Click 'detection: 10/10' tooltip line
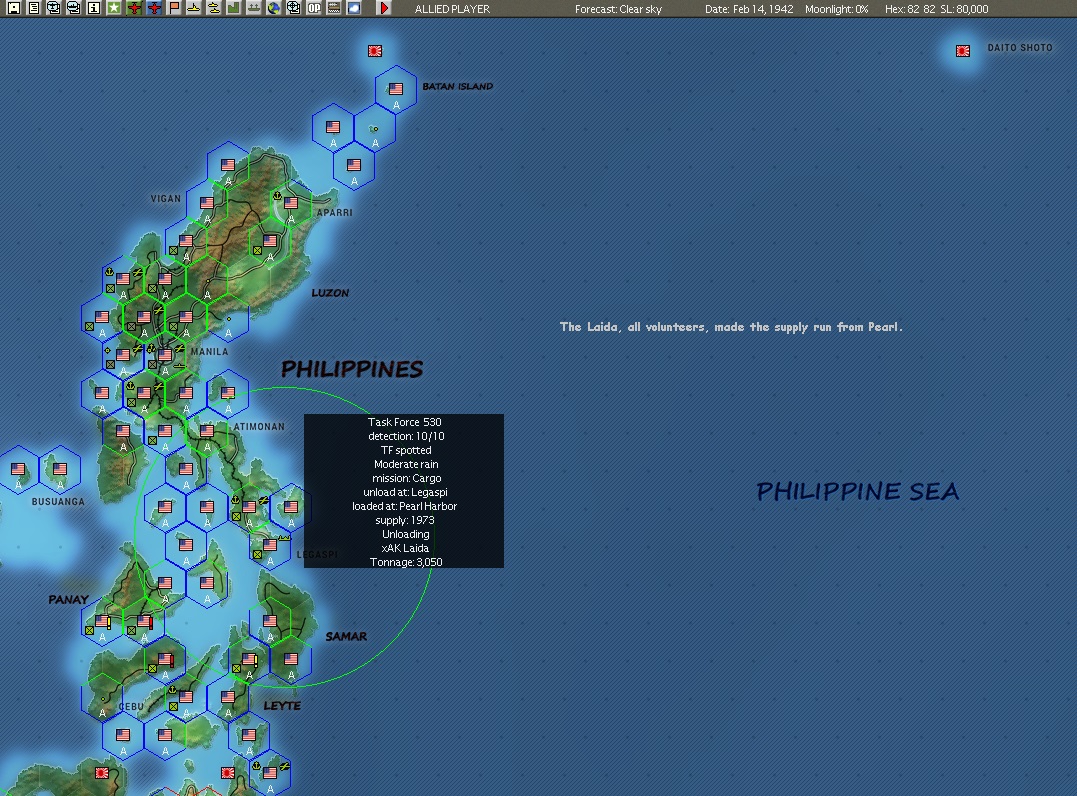 (406, 436)
